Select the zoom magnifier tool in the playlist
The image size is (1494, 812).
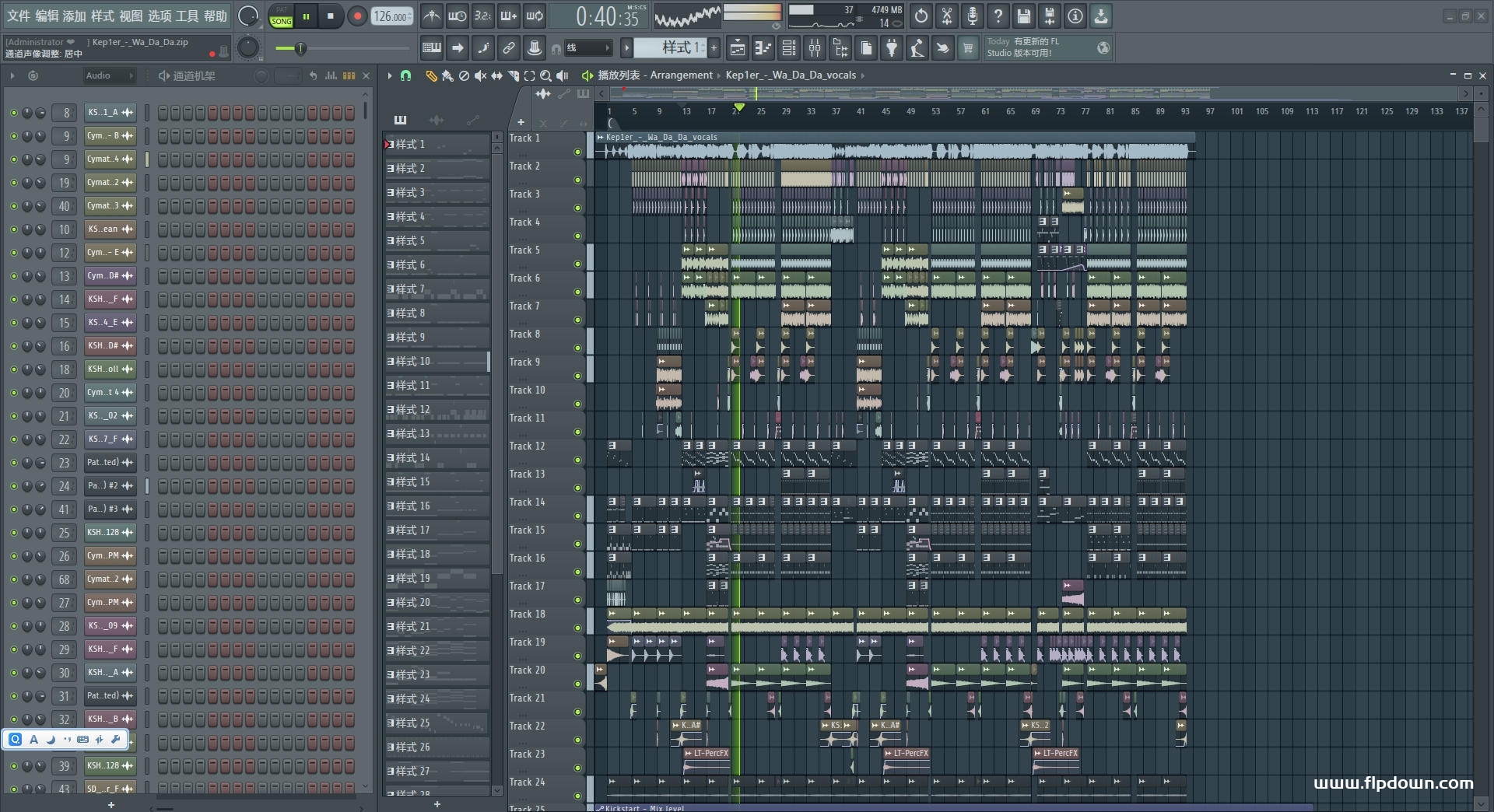(x=545, y=75)
